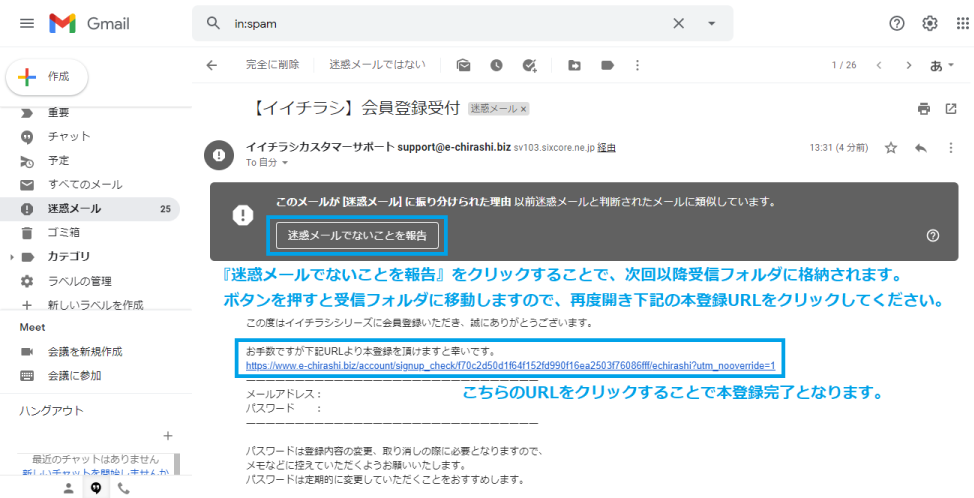Click the subject 【イイチラシ】会員登録受付
Screen dimensions: 974x498
(355, 108)
